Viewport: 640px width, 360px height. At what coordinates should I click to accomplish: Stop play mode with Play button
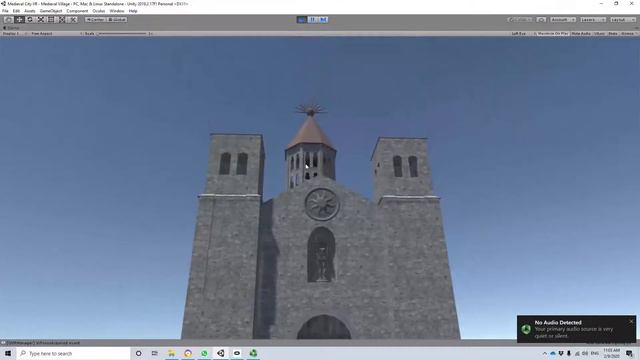coord(302,20)
